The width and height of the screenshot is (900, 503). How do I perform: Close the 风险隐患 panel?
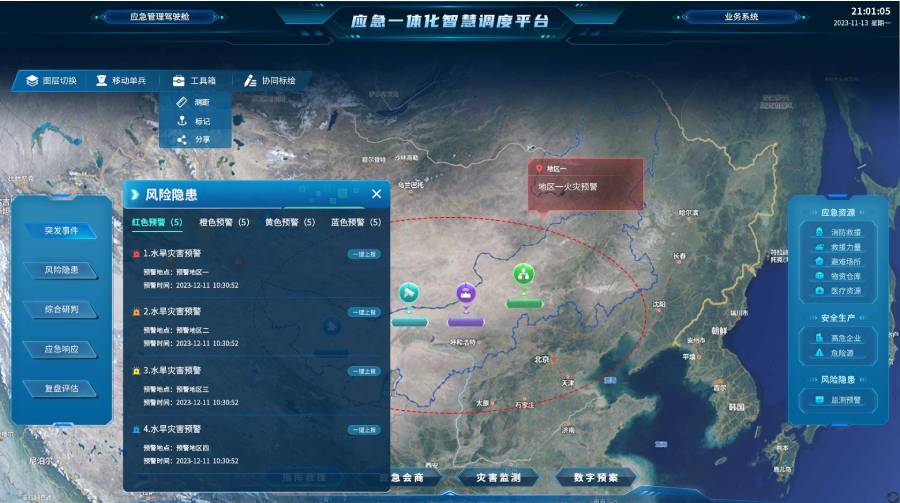(377, 194)
